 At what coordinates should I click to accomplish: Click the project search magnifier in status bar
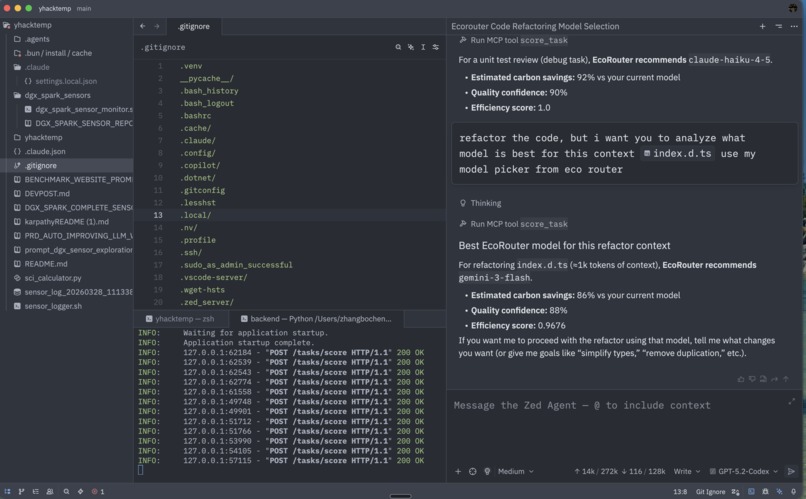point(66,491)
